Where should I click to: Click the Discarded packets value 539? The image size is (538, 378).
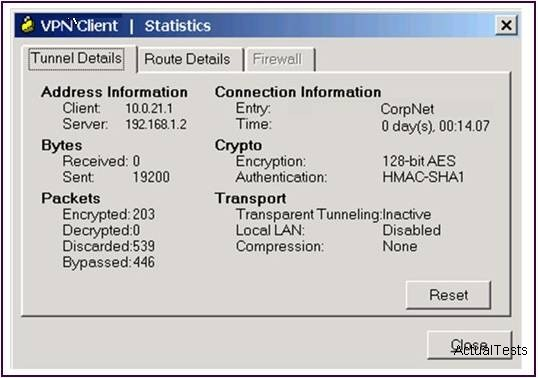(x=144, y=246)
